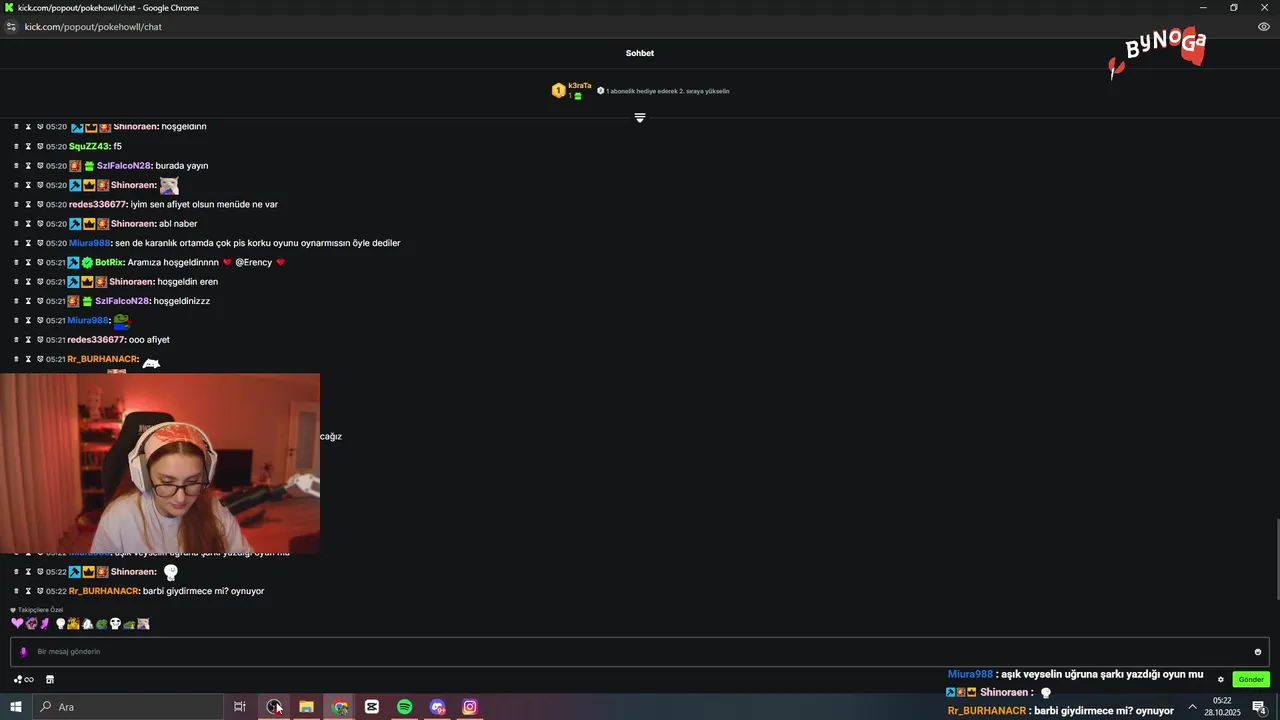Click moderator sword badge on 'abi naber' row
Screen dimensions: 1280x720
[x=77, y=224]
